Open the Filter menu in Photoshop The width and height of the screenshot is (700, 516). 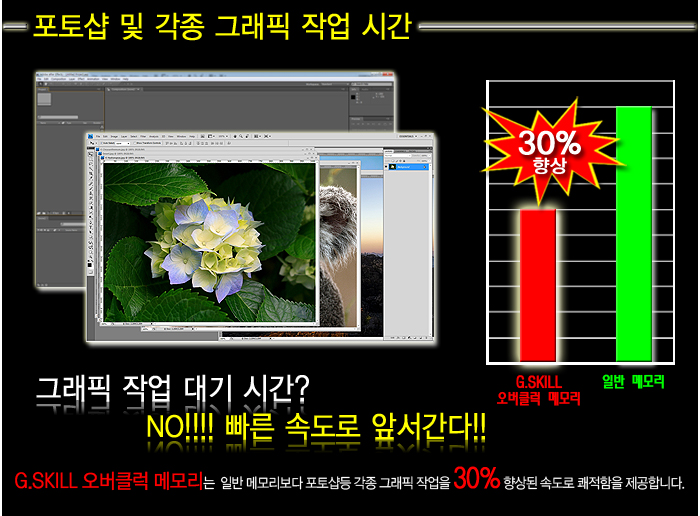(x=143, y=136)
